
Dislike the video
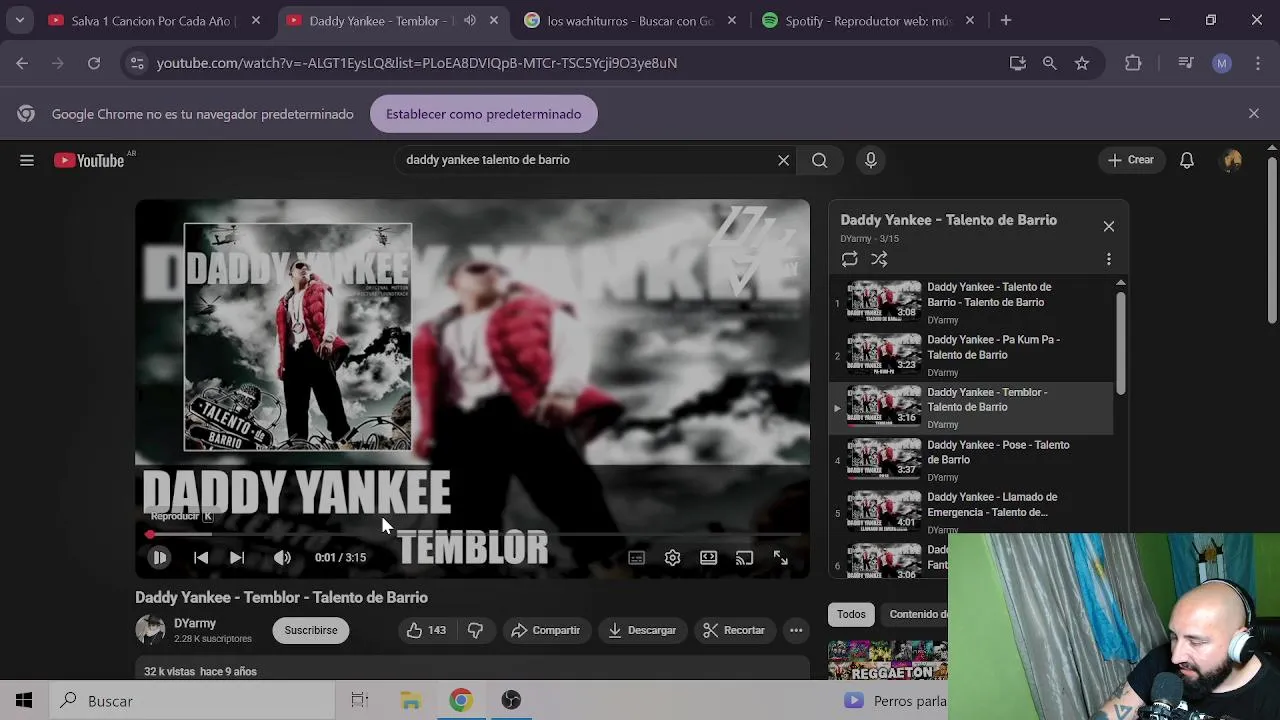click(476, 630)
